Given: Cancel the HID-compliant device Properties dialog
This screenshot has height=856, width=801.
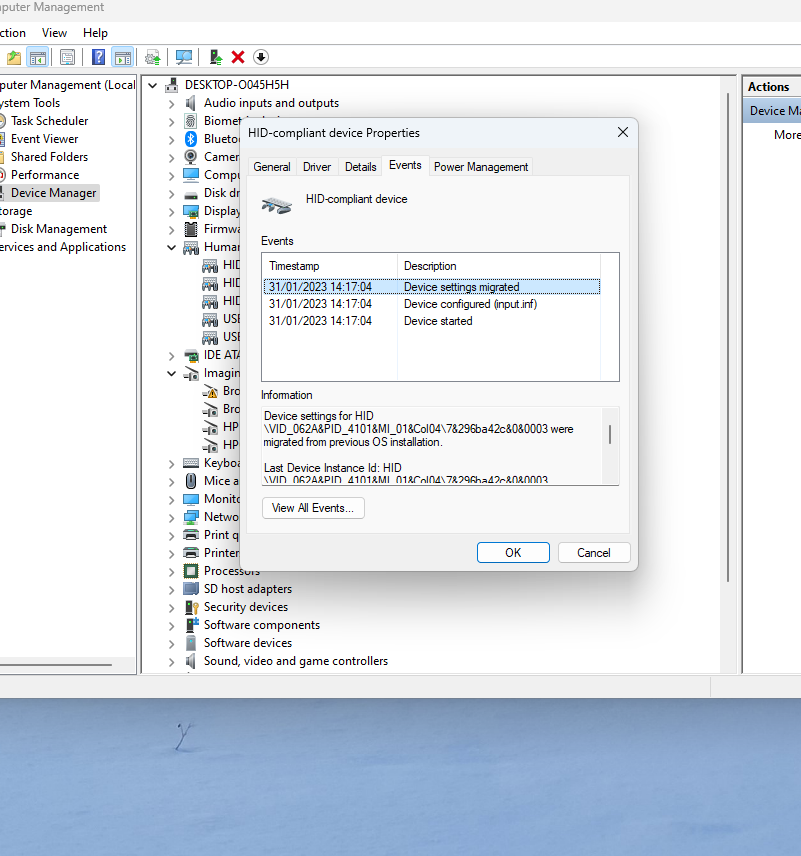Looking at the screenshot, I should pyautogui.click(x=593, y=552).
